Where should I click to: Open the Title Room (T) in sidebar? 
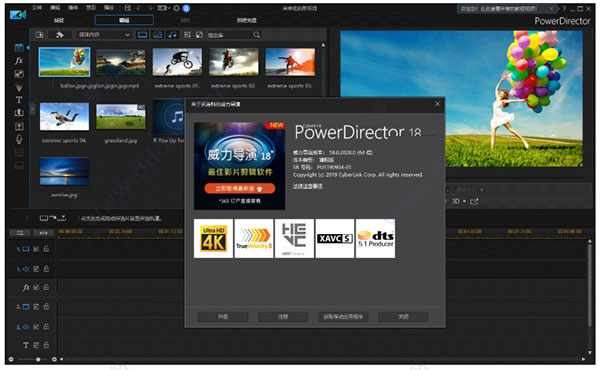(19, 100)
